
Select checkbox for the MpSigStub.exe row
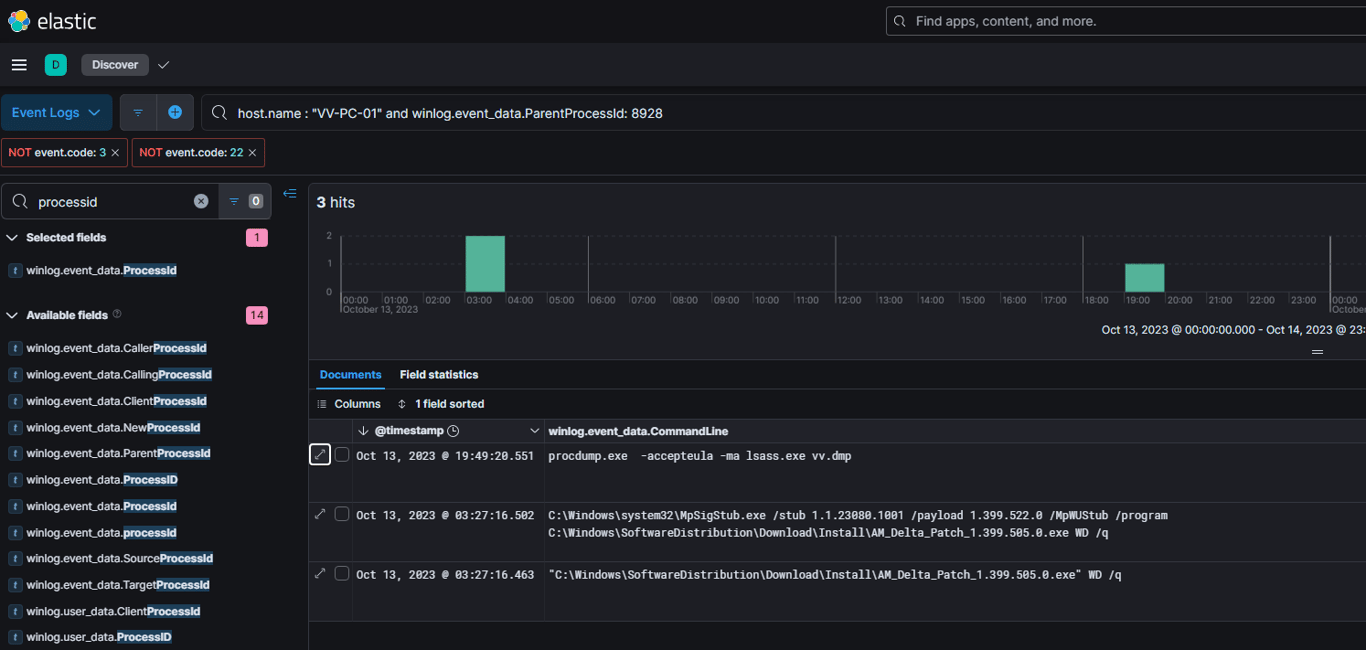[x=342, y=514]
